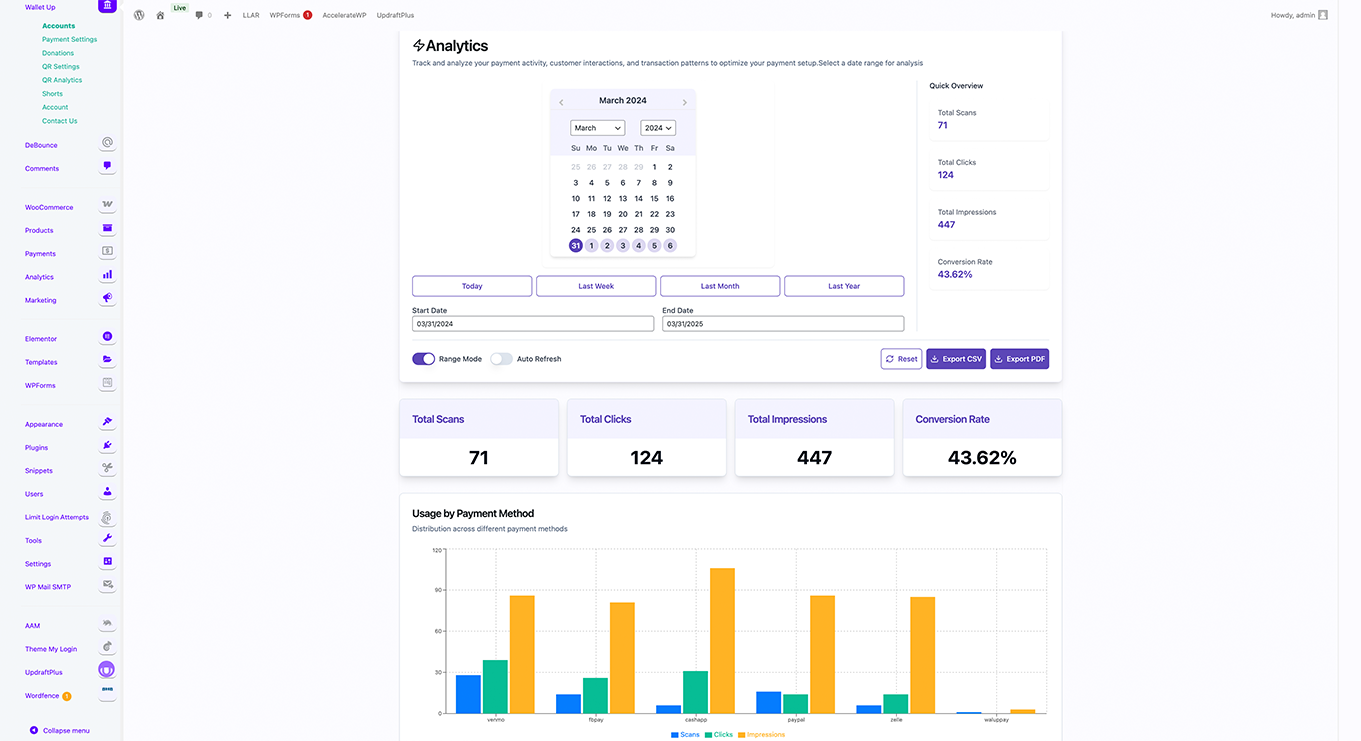Open the UpdraftPlus sidebar icon

pyautogui.click(x=107, y=670)
